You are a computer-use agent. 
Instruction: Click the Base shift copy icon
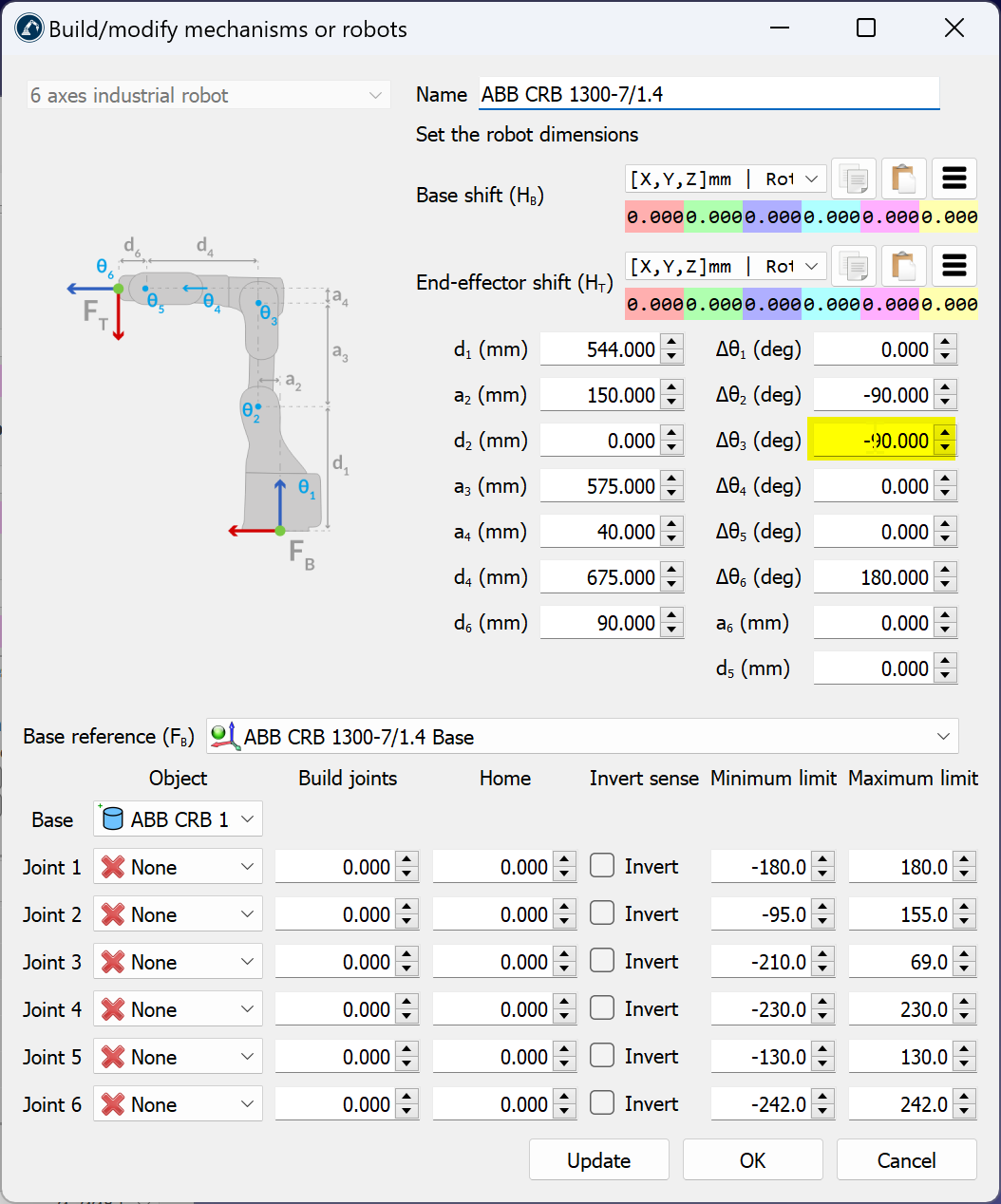coord(853,179)
